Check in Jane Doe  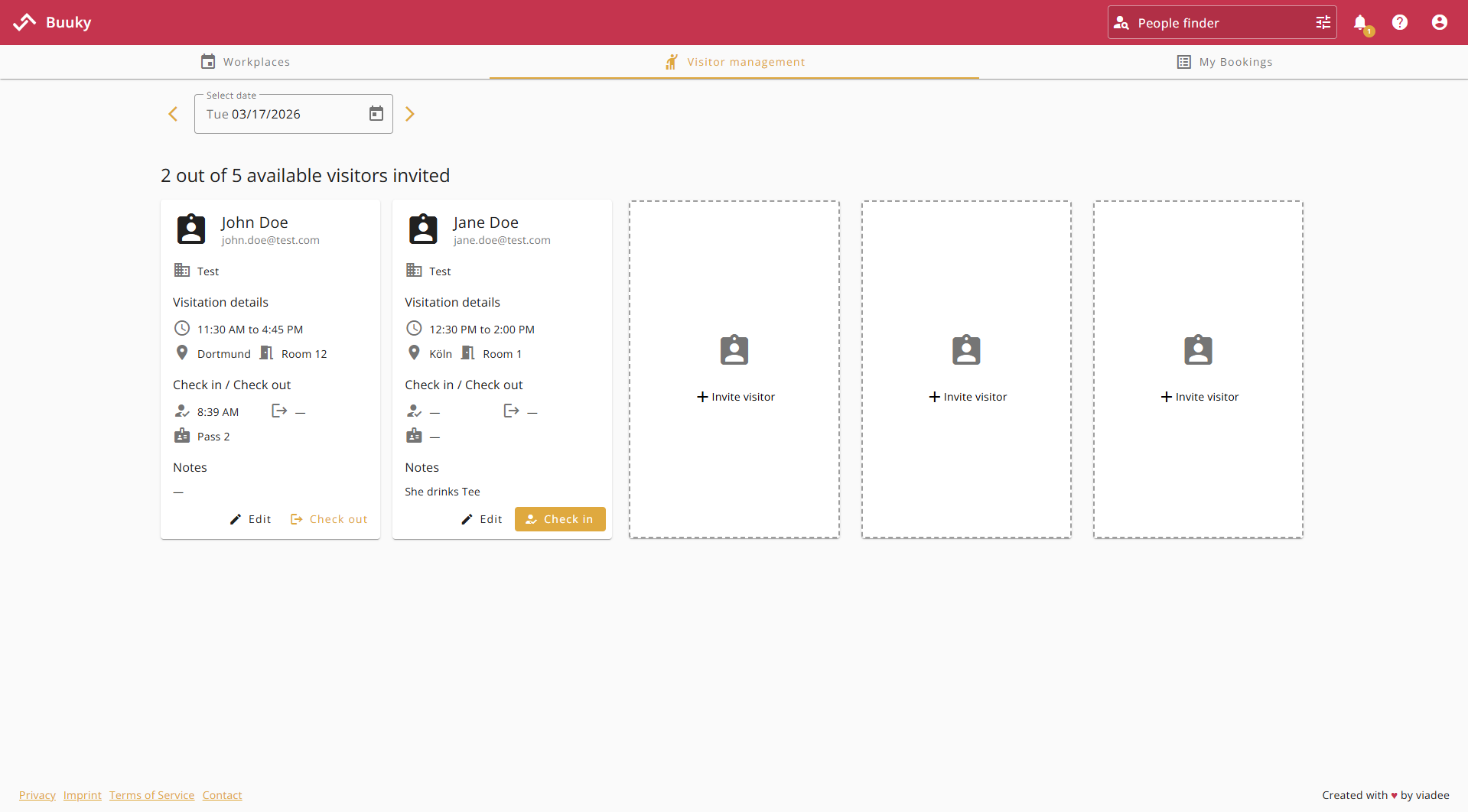[x=560, y=518]
